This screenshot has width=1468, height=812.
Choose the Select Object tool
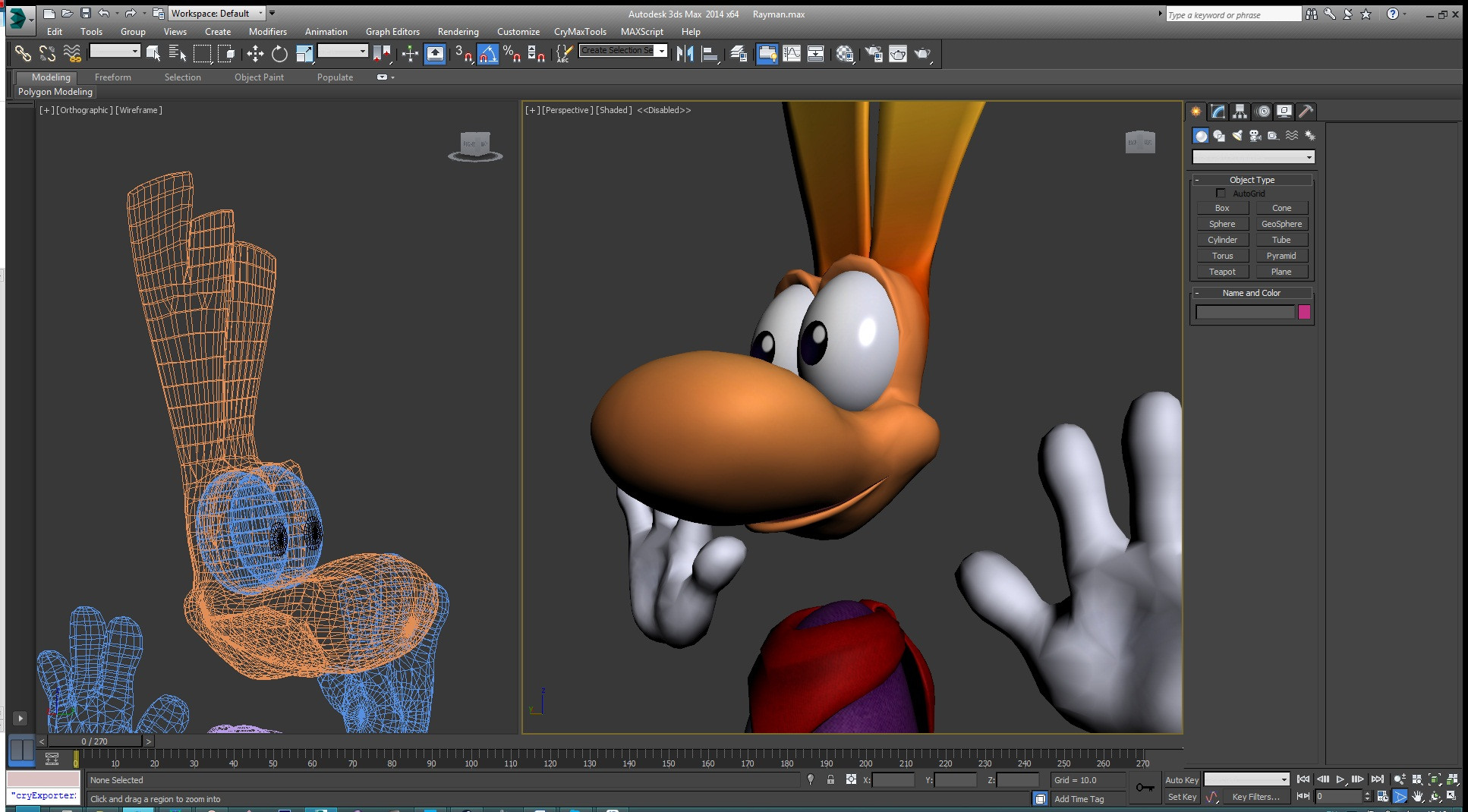[x=153, y=53]
